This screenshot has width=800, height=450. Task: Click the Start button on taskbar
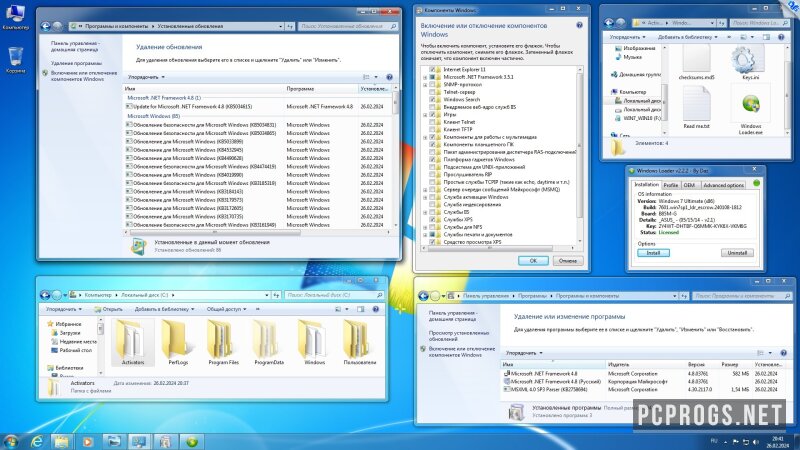[x=10, y=441]
